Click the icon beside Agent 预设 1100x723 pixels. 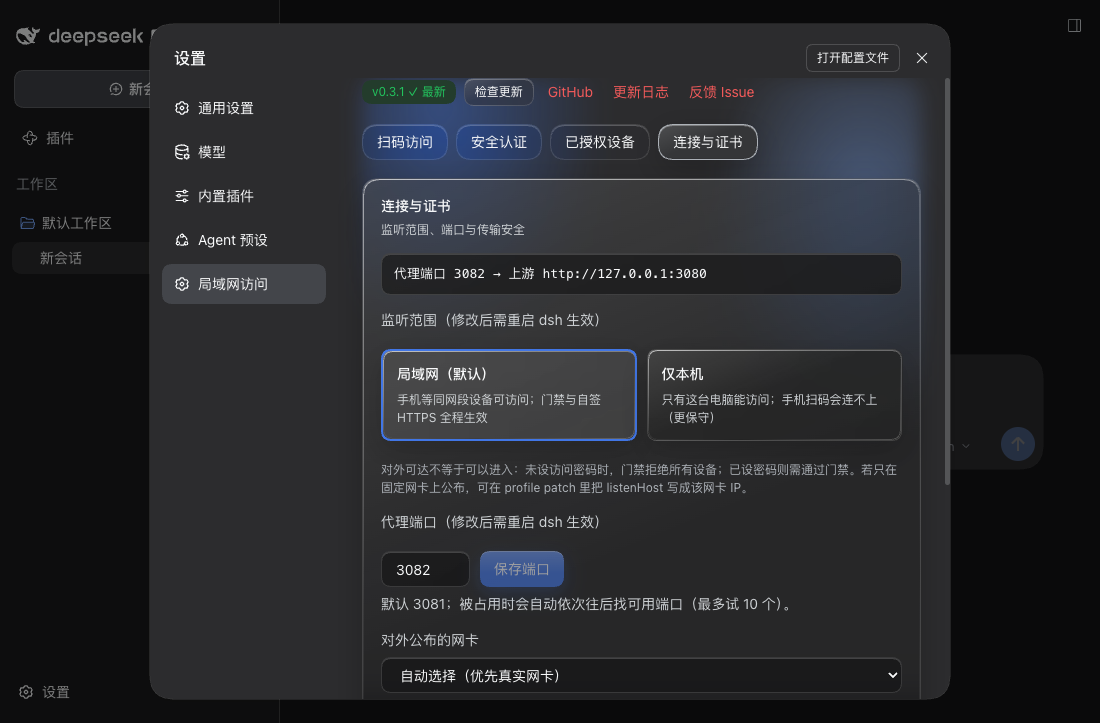pyautogui.click(x=182, y=240)
